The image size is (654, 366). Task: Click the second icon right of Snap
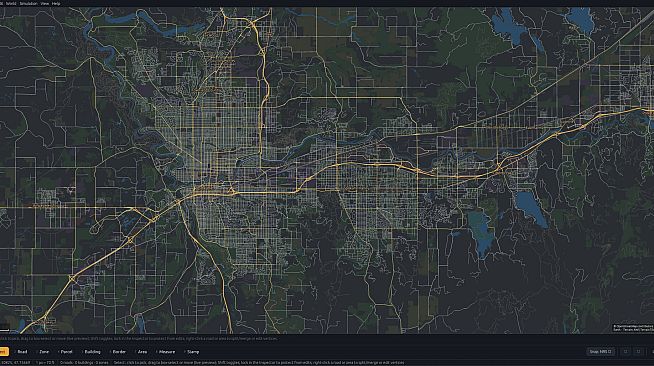tap(638, 352)
